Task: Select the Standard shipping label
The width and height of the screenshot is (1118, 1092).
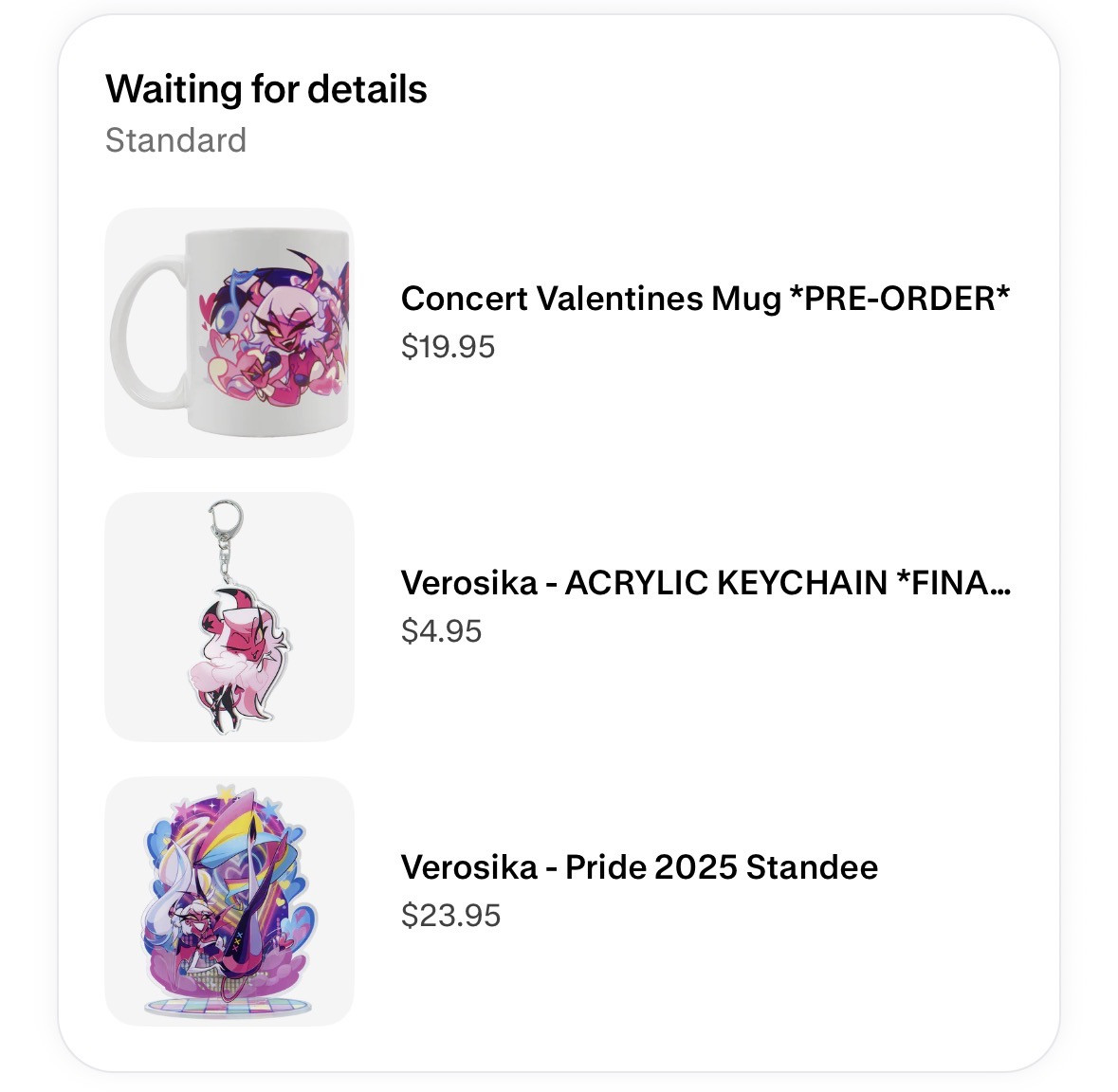Action: (175, 140)
